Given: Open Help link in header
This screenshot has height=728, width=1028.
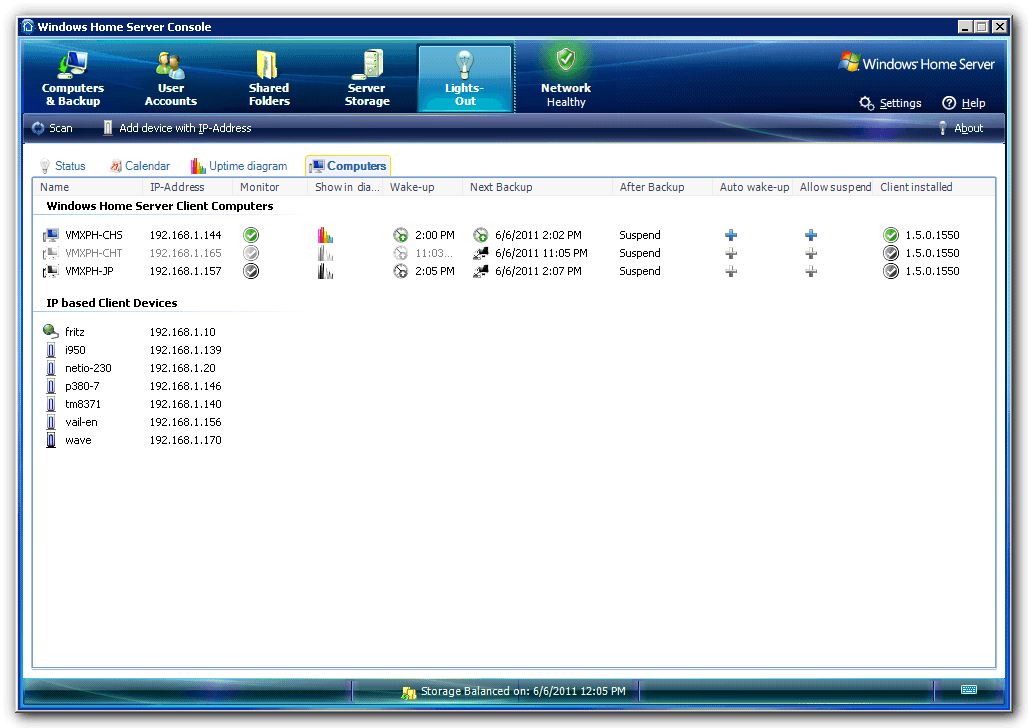Looking at the screenshot, I should [x=964, y=103].
